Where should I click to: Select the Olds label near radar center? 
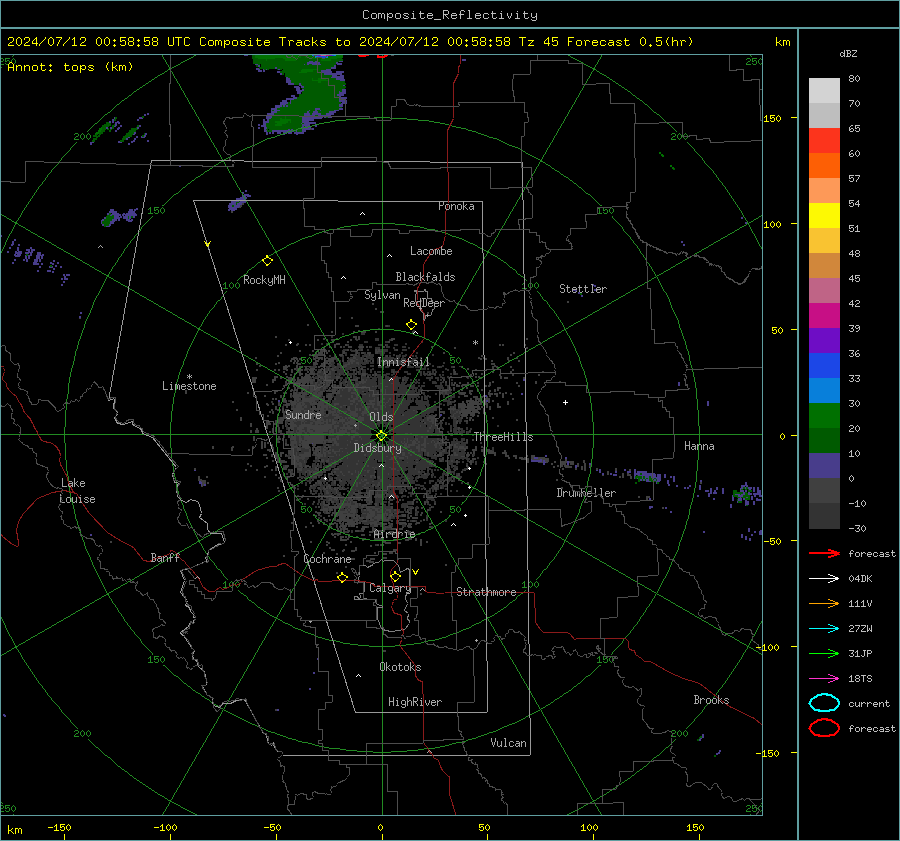pyautogui.click(x=381, y=417)
